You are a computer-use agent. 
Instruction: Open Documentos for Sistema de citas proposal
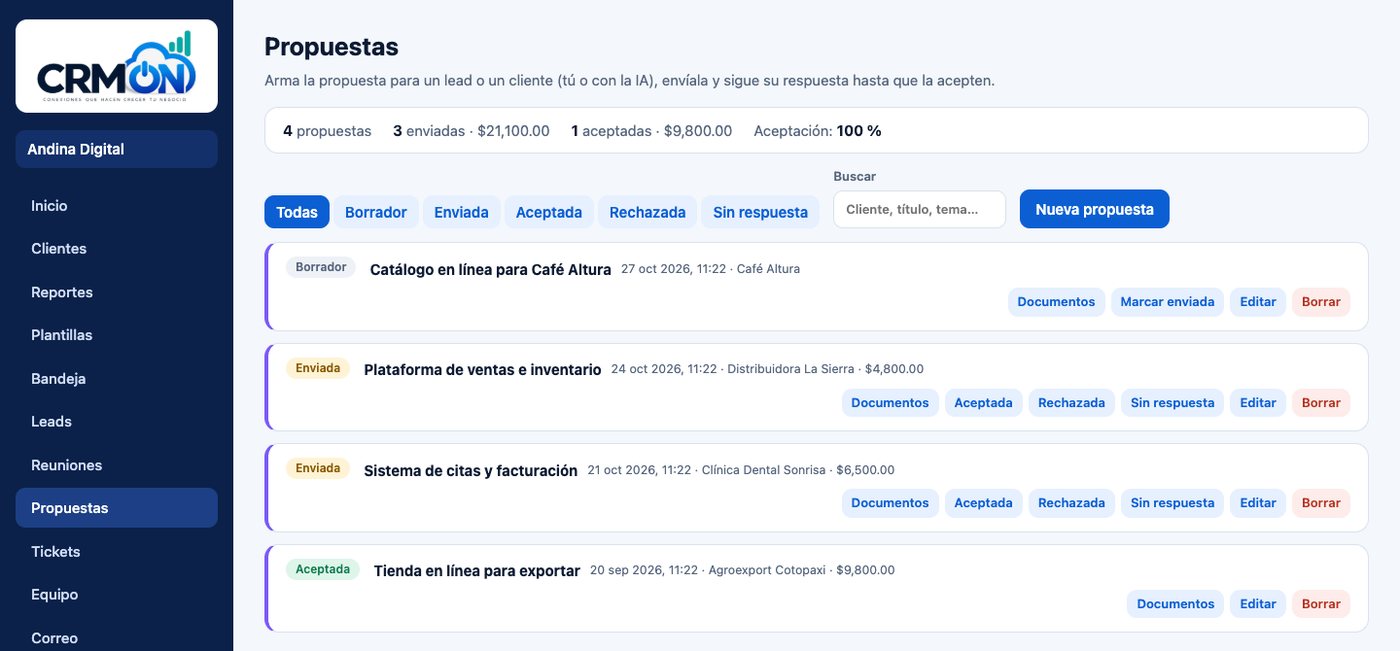coord(890,503)
